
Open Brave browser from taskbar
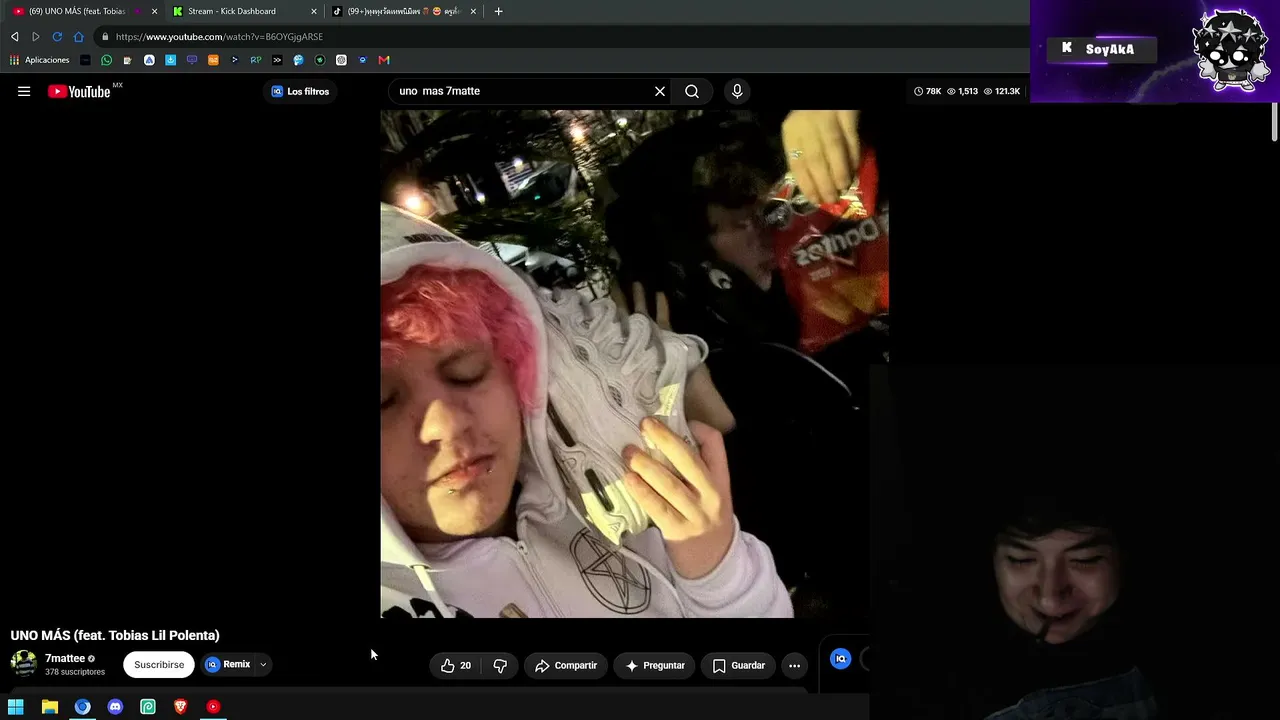click(x=180, y=707)
